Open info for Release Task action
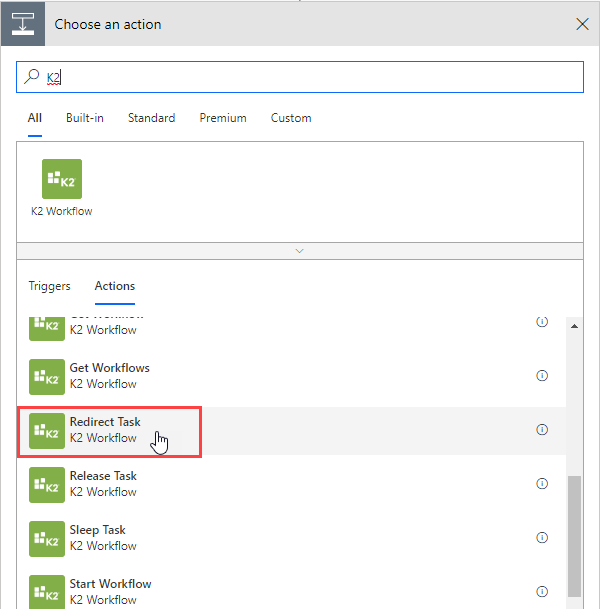The width and height of the screenshot is (600, 609). pos(542,484)
